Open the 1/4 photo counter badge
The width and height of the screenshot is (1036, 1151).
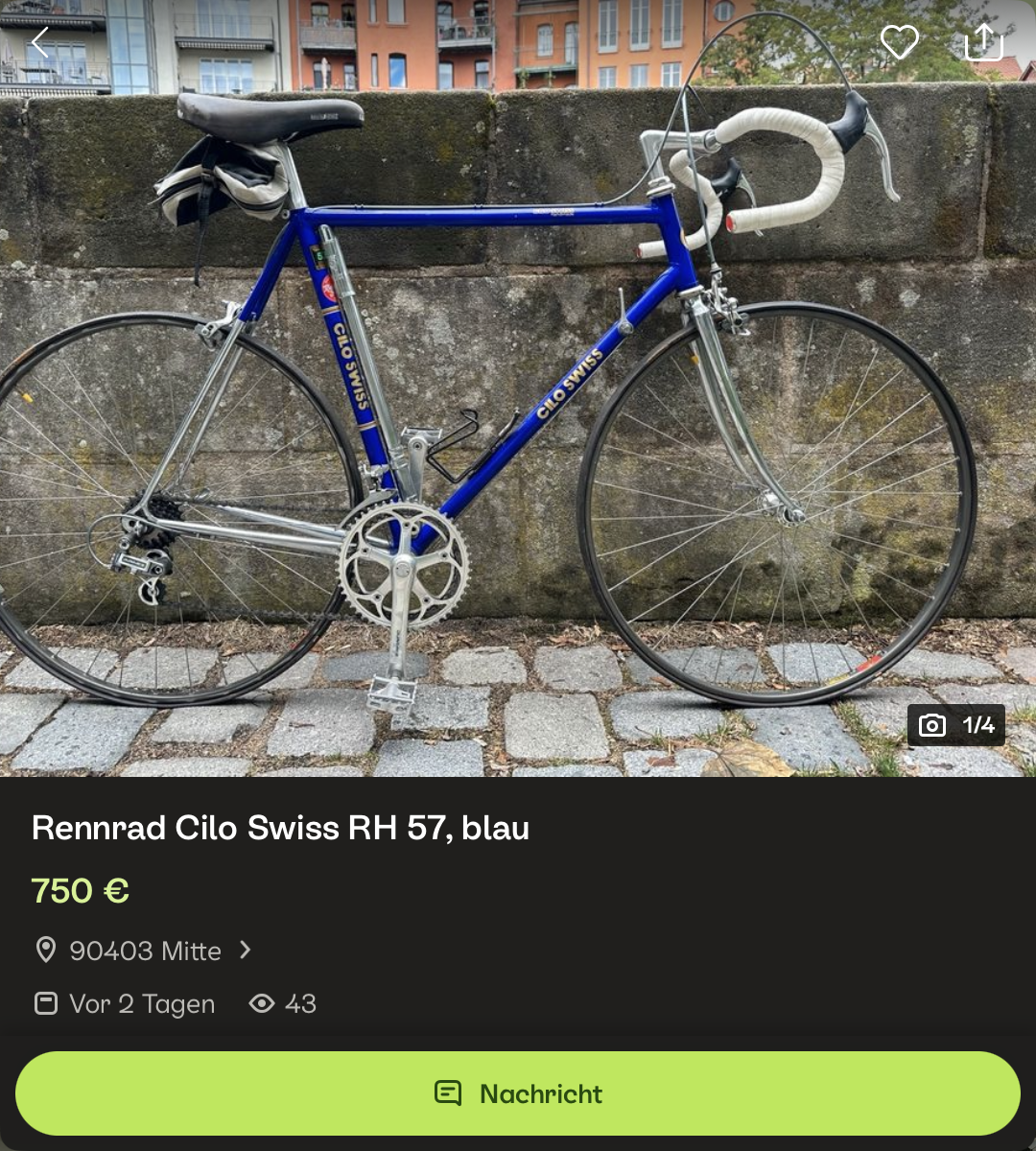tap(956, 725)
